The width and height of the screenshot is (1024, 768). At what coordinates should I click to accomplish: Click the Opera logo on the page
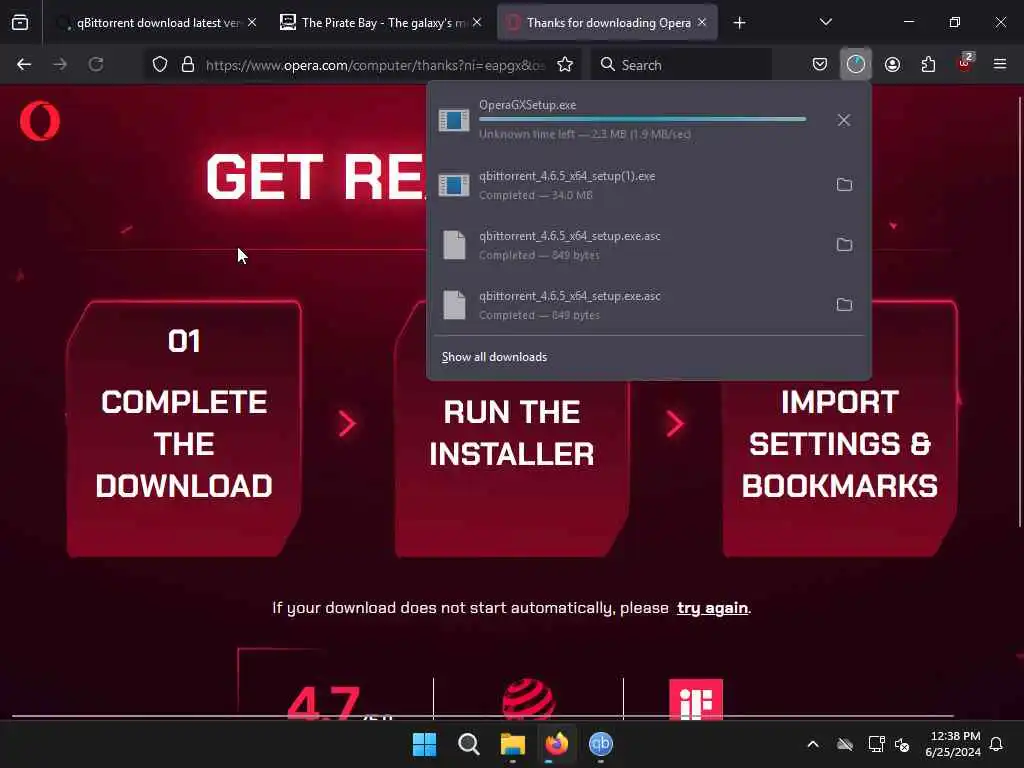tap(40, 121)
